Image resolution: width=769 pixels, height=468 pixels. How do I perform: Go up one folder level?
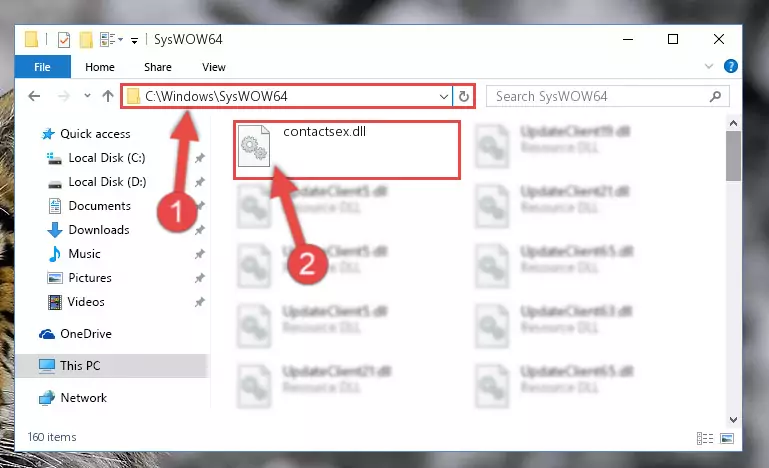tap(108, 96)
